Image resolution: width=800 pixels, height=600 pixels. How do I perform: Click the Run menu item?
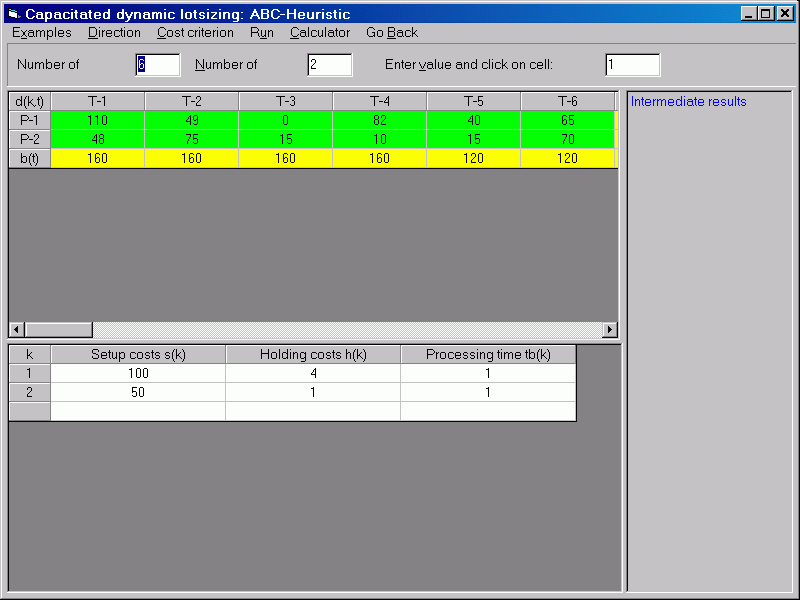coord(262,32)
